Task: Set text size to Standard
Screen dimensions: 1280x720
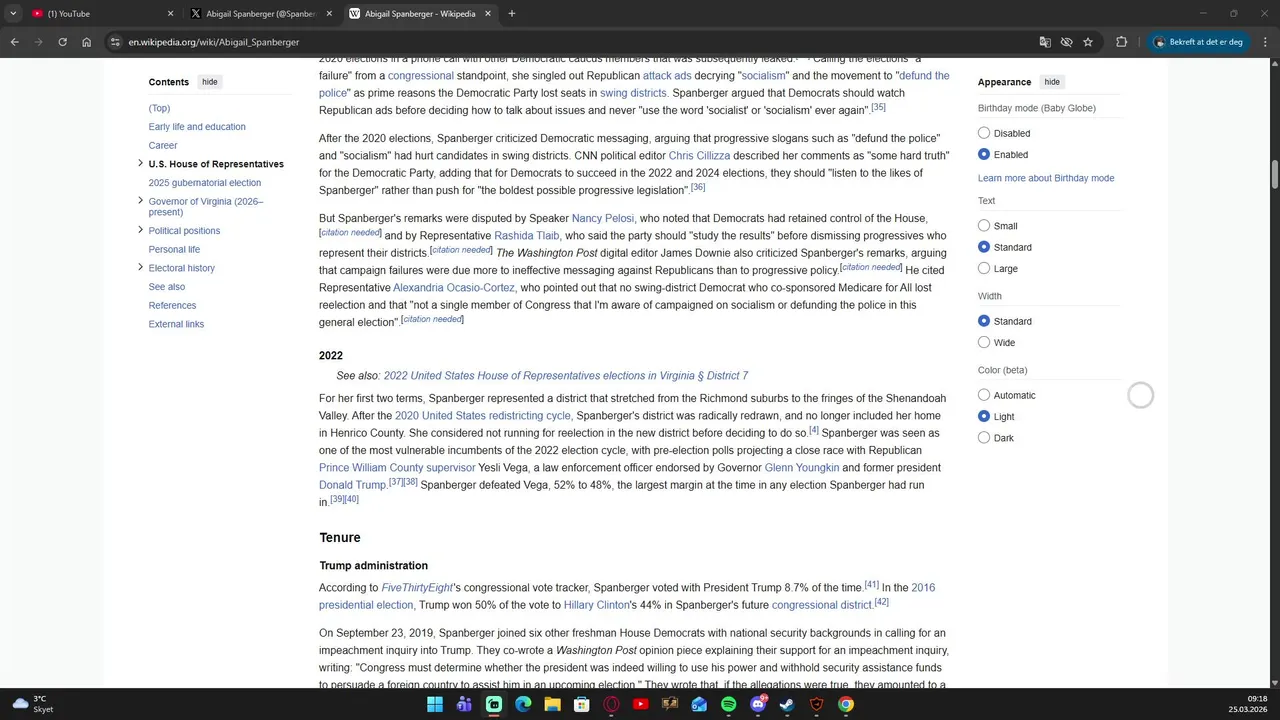Action: point(984,247)
